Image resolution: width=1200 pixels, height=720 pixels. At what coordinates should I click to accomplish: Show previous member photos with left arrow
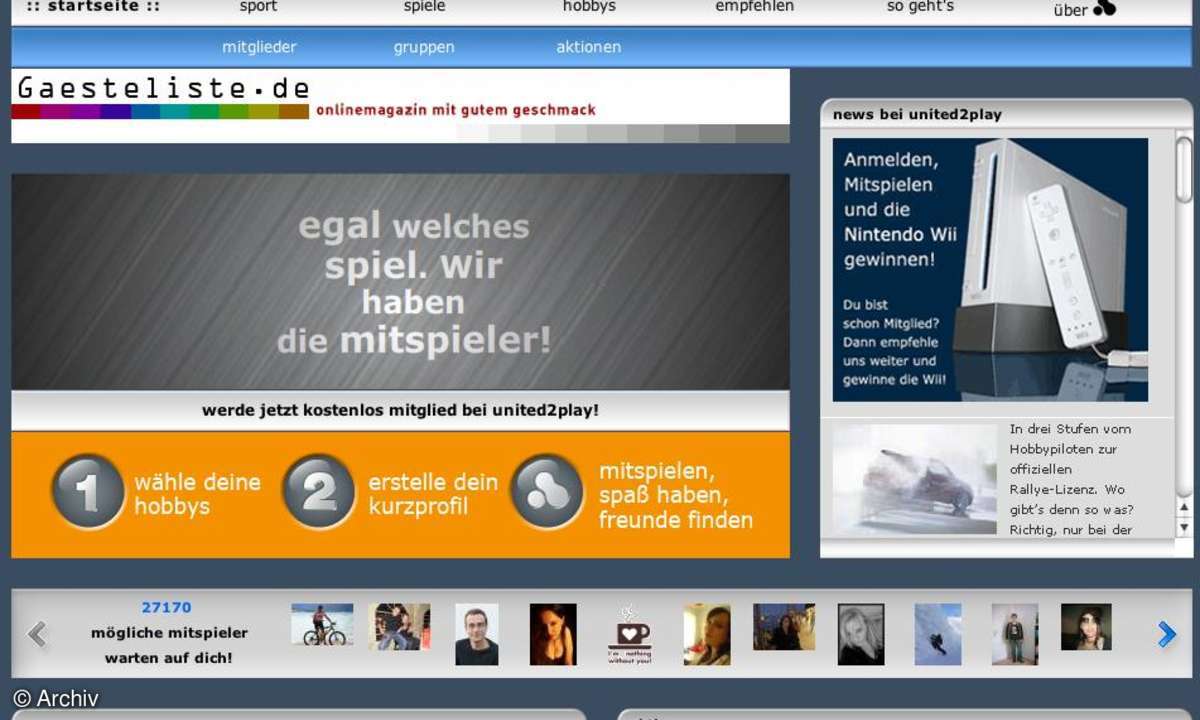click(37, 634)
